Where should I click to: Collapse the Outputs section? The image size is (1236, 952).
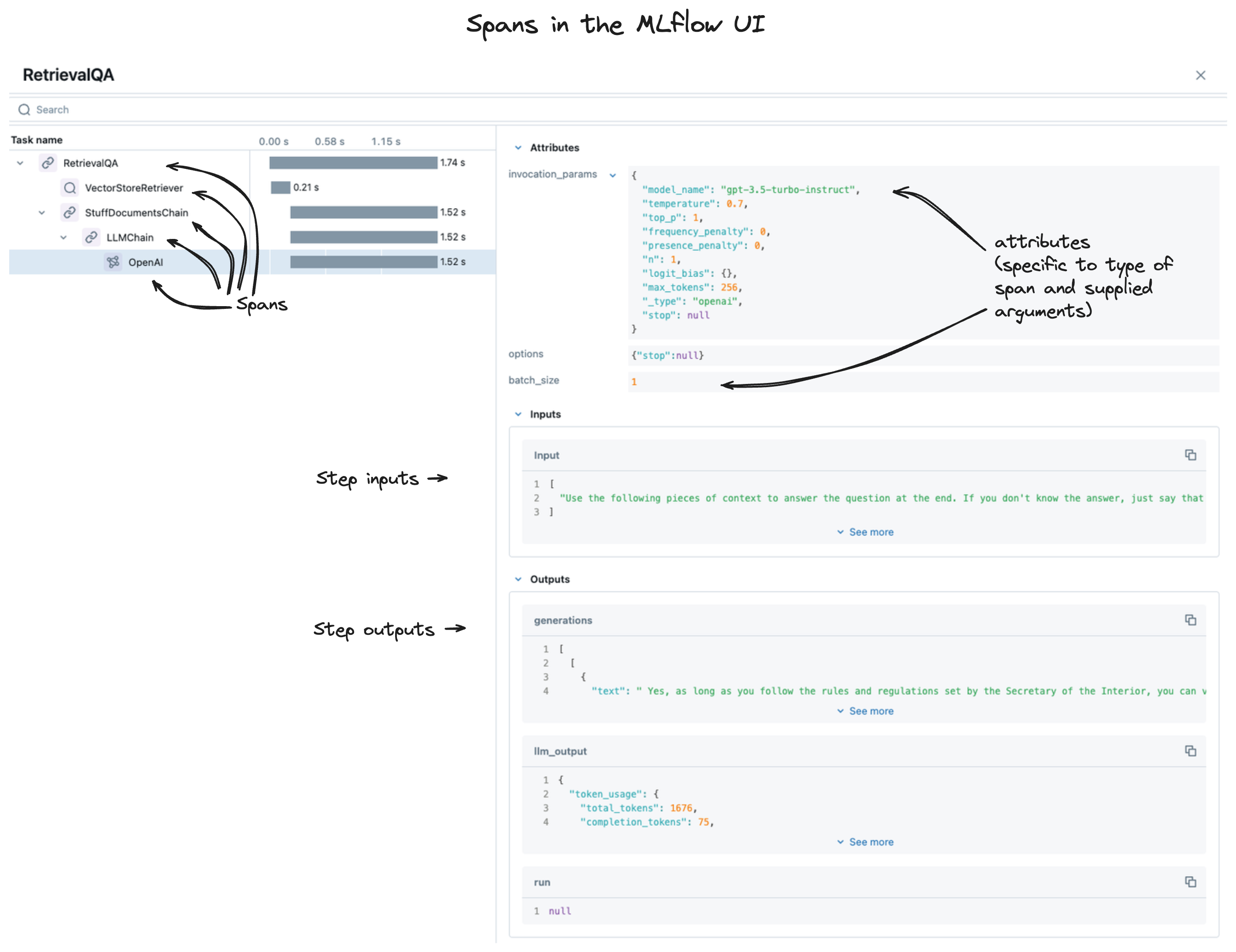[x=518, y=579]
